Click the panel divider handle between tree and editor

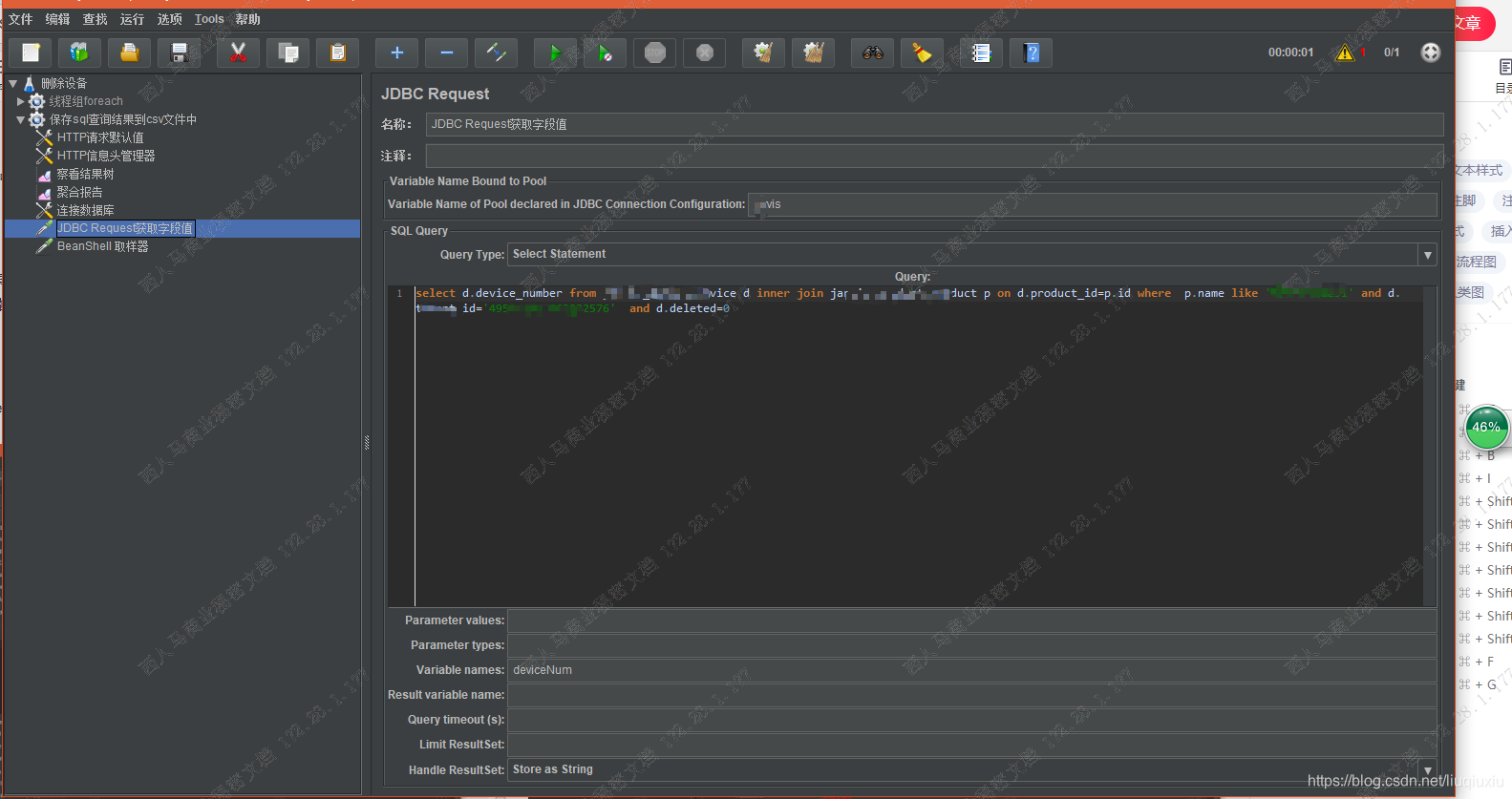pyautogui.click(x=367, y=442)
